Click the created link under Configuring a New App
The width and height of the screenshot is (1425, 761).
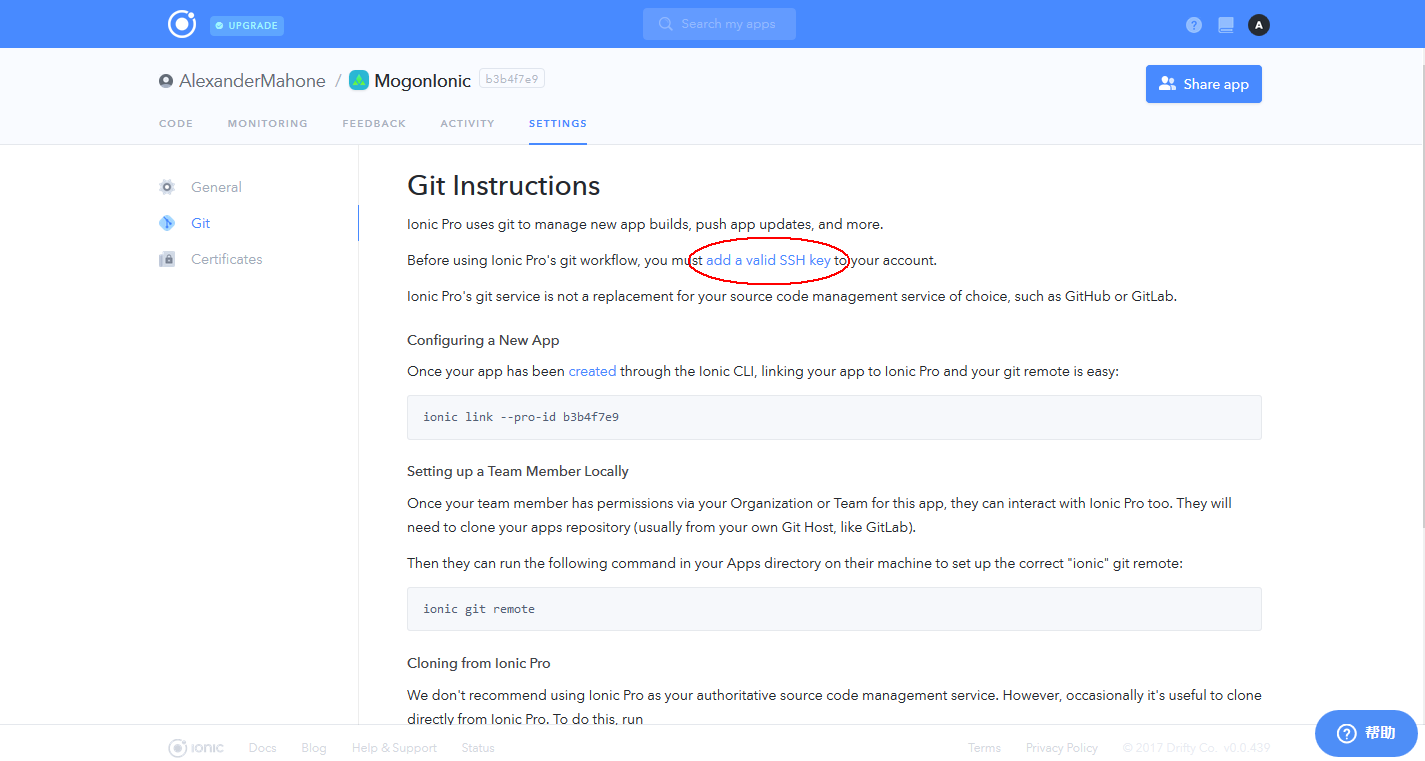click(x=592, y=370)
